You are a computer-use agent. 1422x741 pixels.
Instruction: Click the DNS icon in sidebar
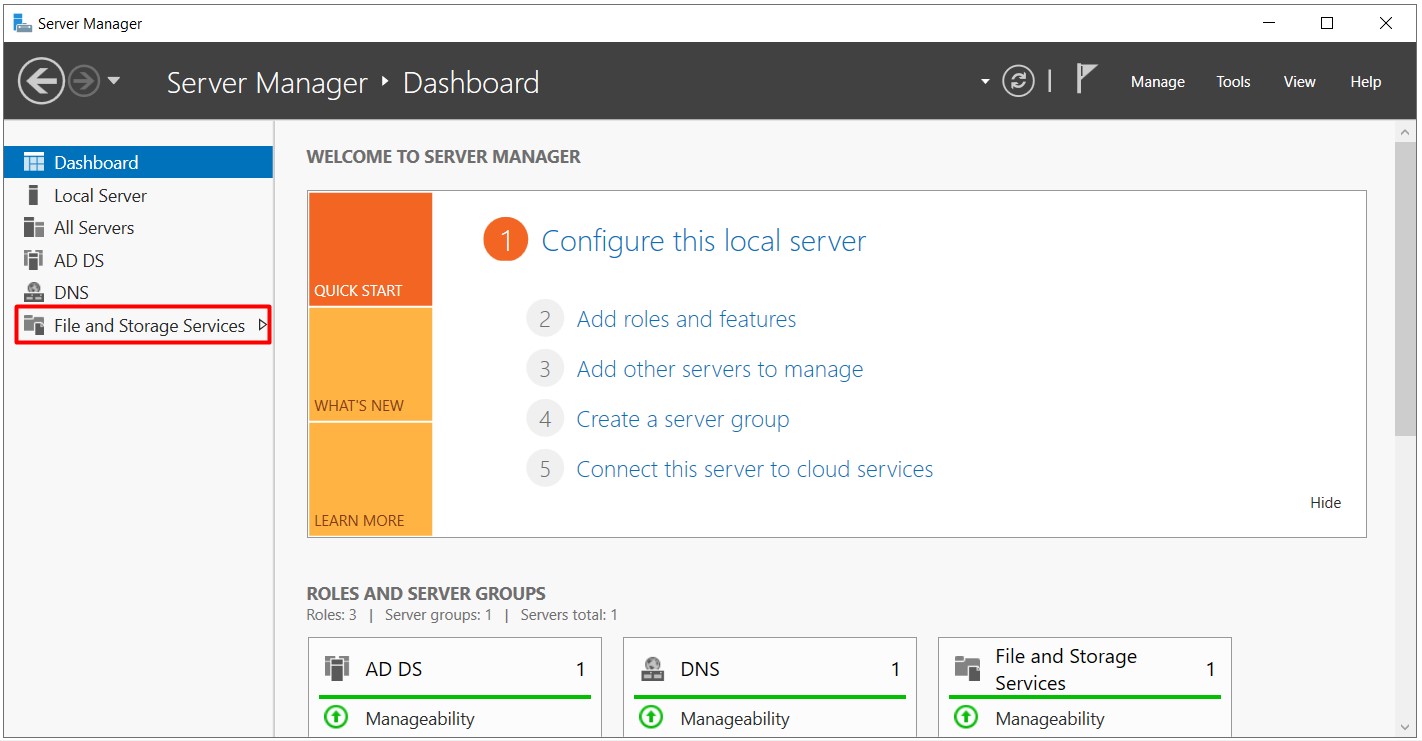coord(34,293)
